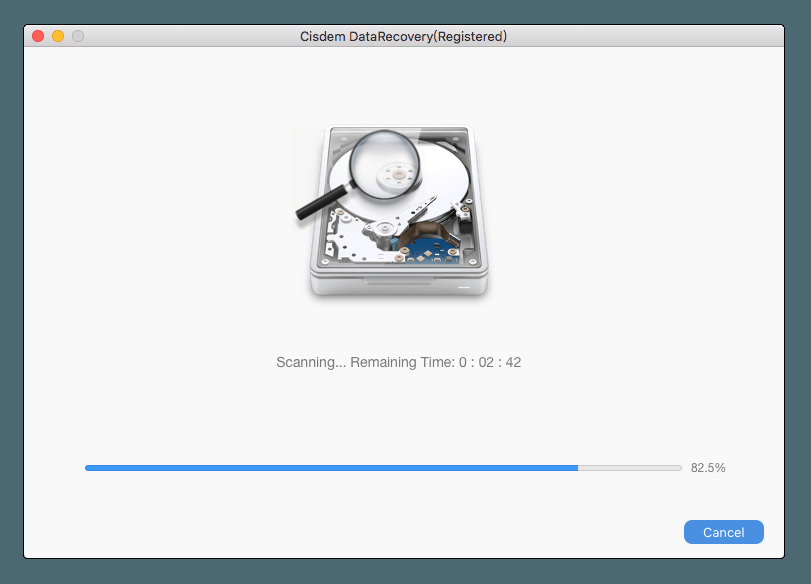The height and width of the screenshot is (584, 811).
Task: Close the DataRecovery window with red button
Action: pyautogui.click(x=38, y=36)
